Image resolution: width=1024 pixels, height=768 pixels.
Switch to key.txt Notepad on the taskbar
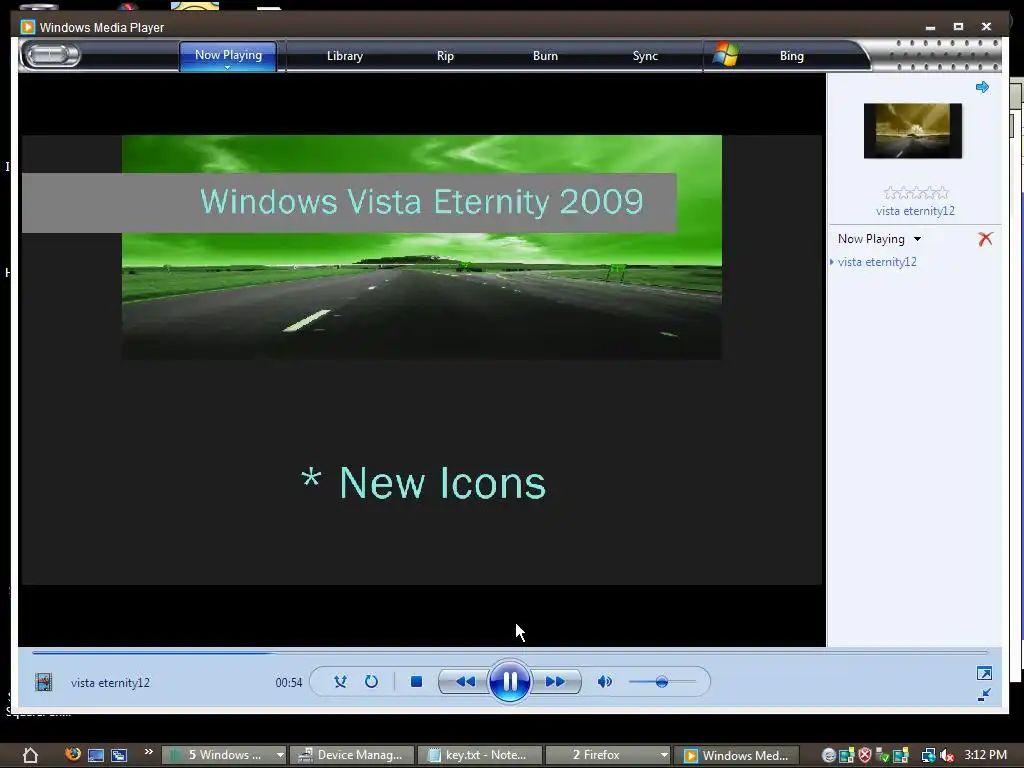click(479, 755)
